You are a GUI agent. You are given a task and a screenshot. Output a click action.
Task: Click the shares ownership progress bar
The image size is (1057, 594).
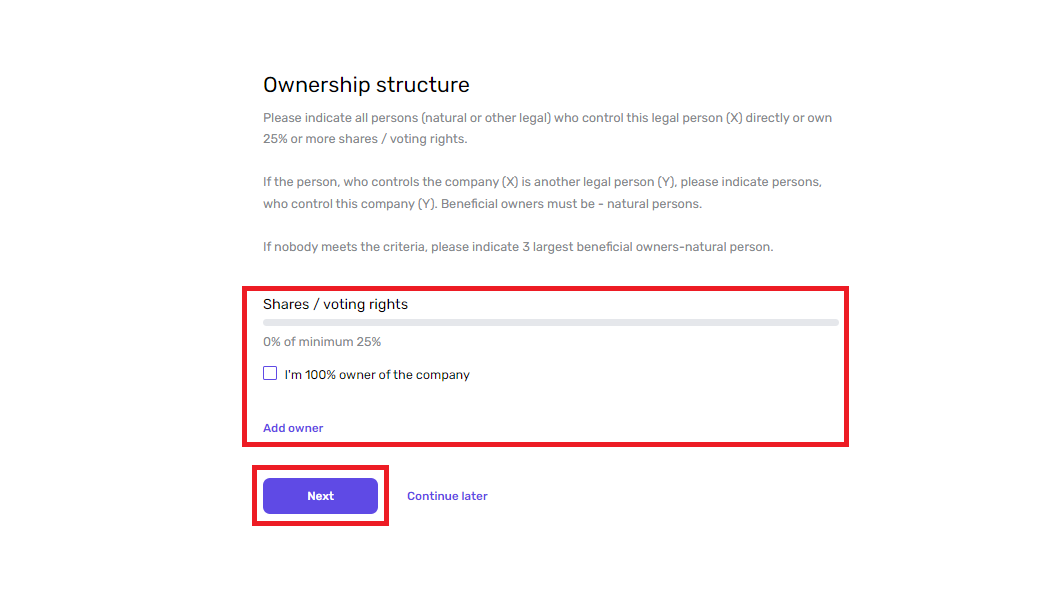pyautogui.click(x=551, y=323)
